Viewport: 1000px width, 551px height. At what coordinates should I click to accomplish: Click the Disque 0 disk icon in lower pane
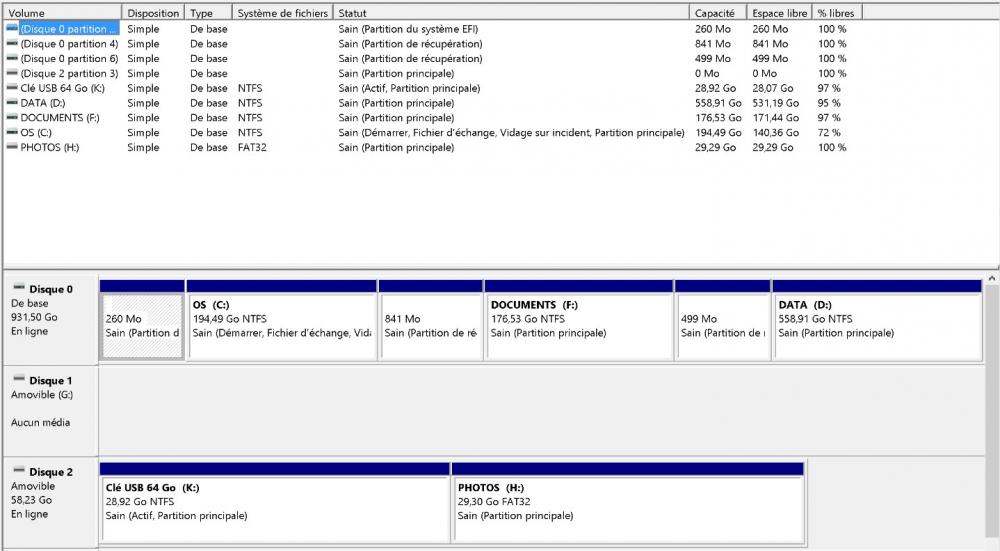[x=18, y=289]
